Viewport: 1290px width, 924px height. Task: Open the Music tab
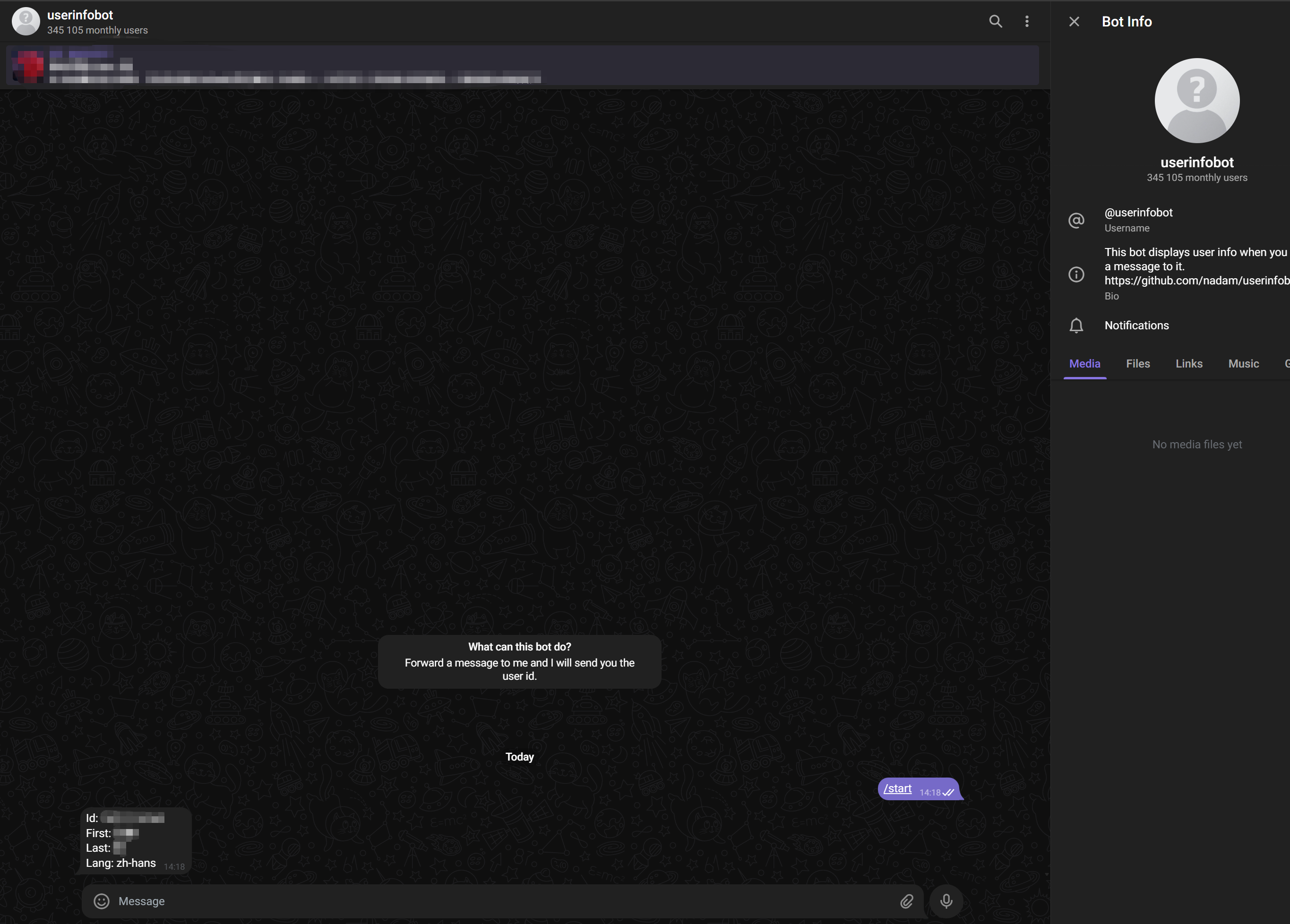click(x=1243, y=364)
